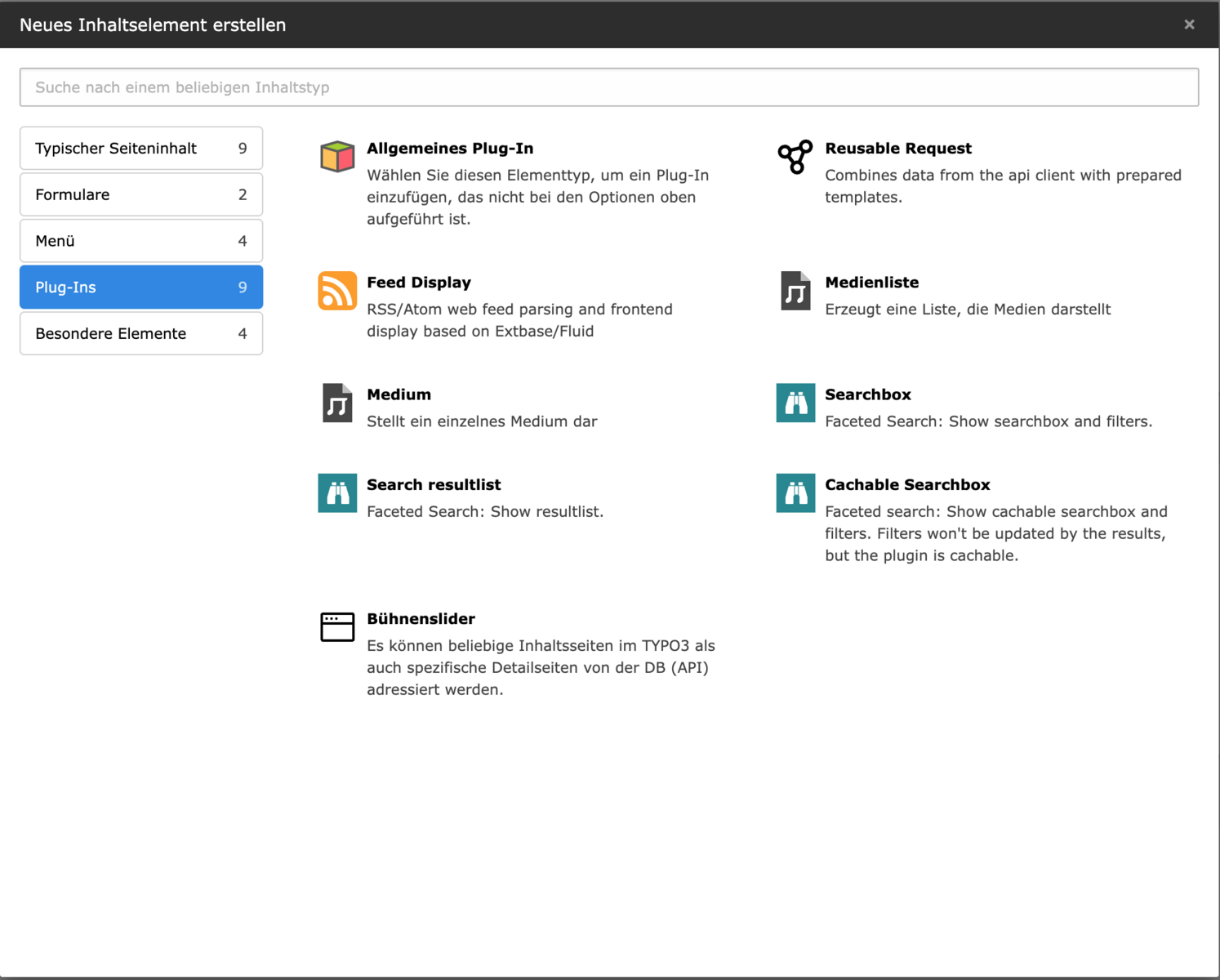
Task: Open the Formulare category
Action: click(x=141, y=194)
